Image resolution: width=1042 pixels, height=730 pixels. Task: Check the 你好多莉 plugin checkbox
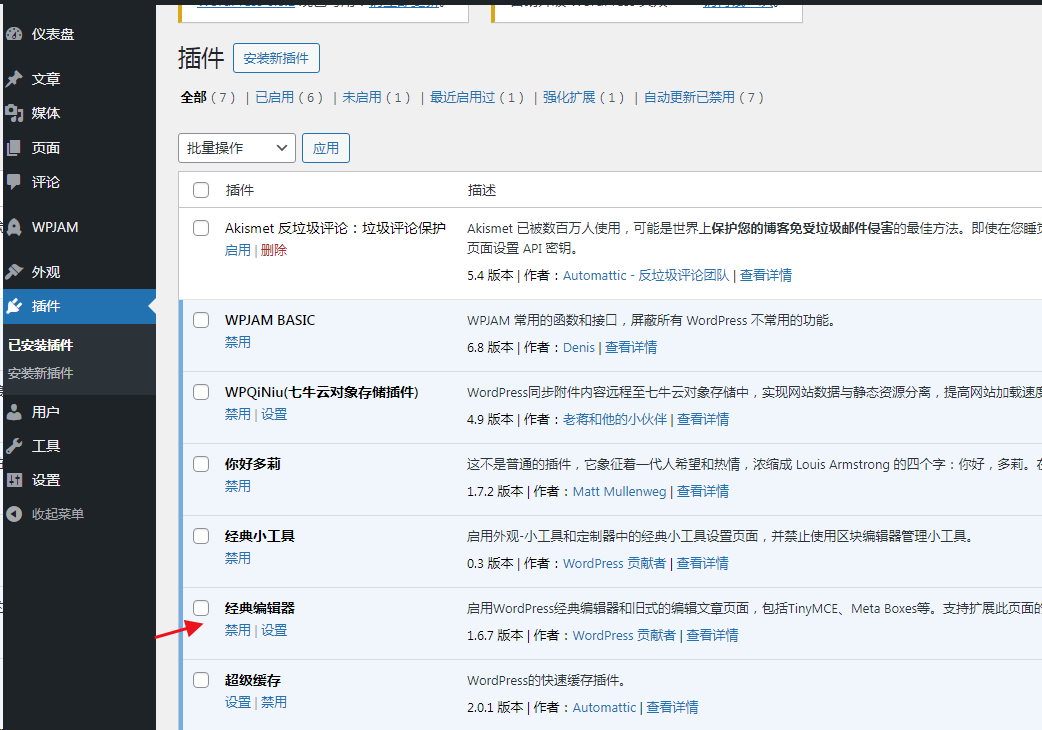(201, 464)
